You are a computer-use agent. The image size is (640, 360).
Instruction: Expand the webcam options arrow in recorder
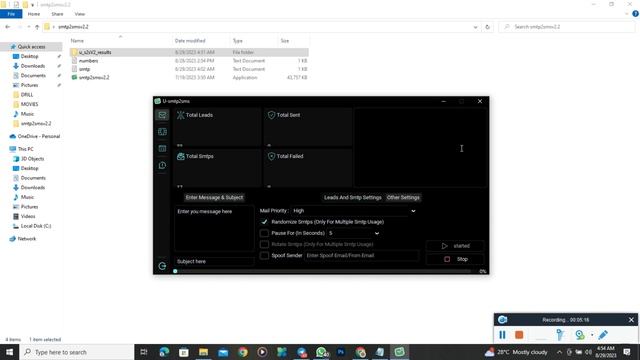[x=592, y=335]
